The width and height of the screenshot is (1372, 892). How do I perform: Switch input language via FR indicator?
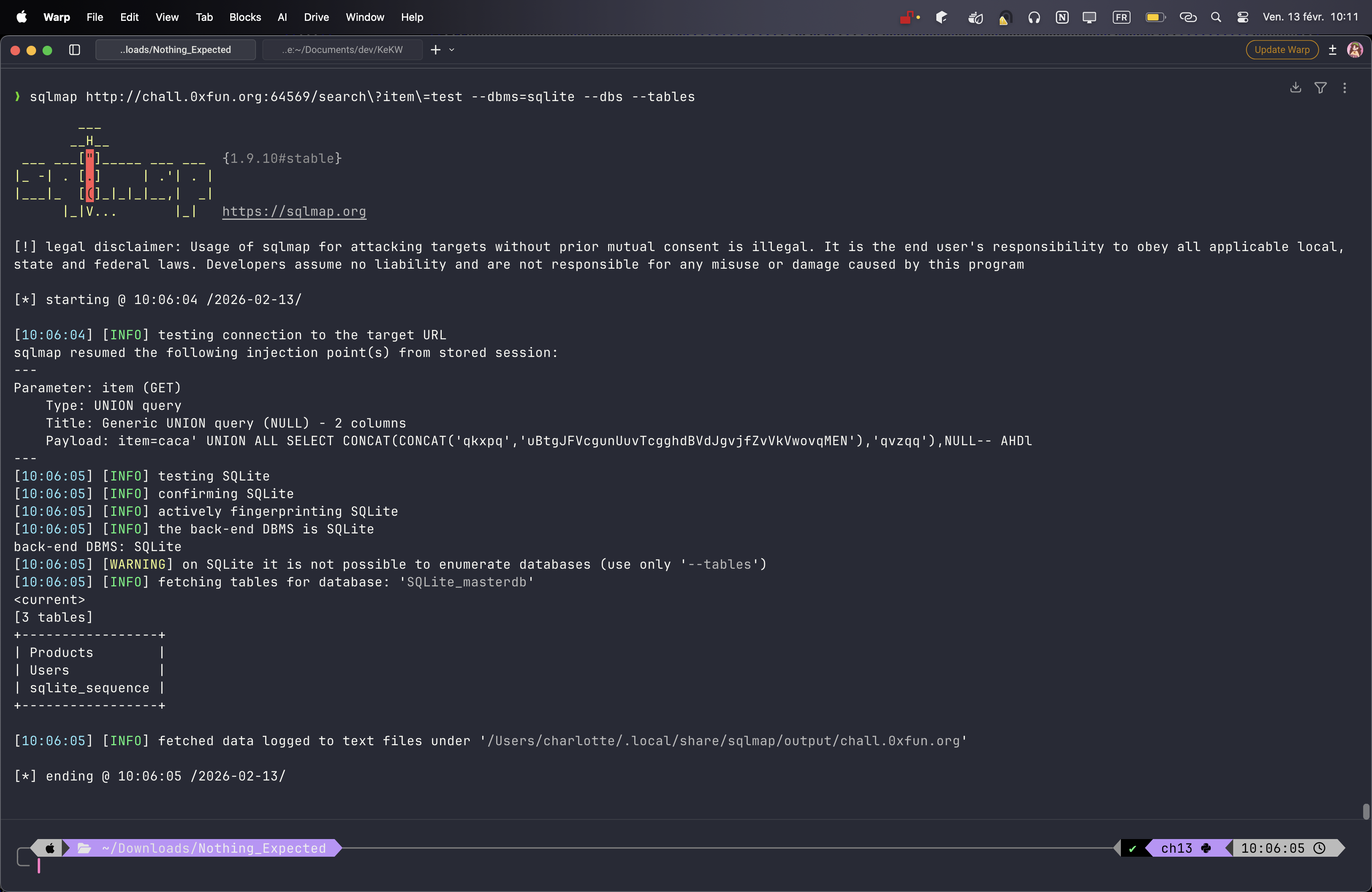1121,17
